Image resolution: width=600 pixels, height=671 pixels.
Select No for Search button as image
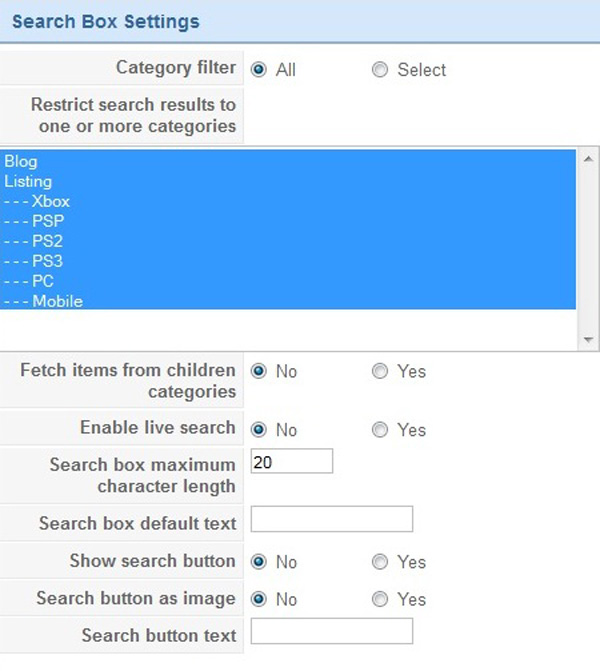point(259,599)
